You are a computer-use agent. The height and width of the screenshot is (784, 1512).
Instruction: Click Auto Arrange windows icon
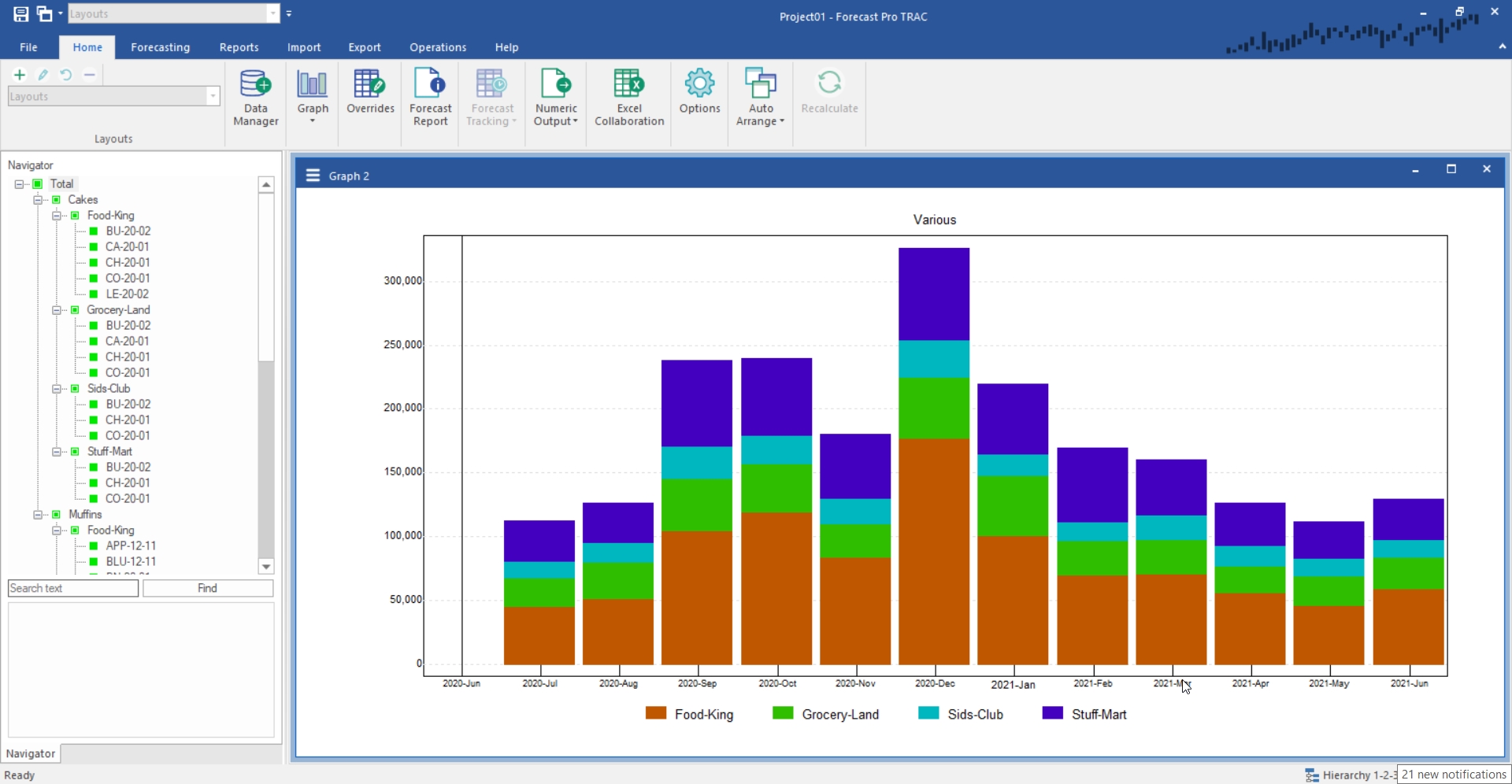(761, 98)
